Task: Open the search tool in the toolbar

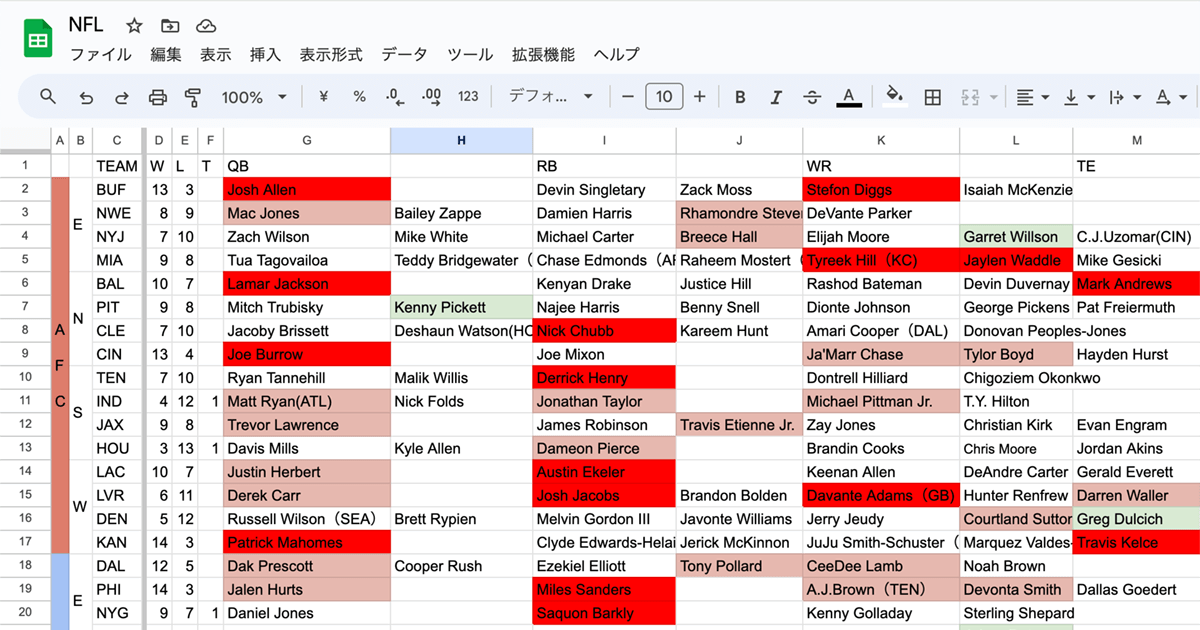Action: [48, 97]
